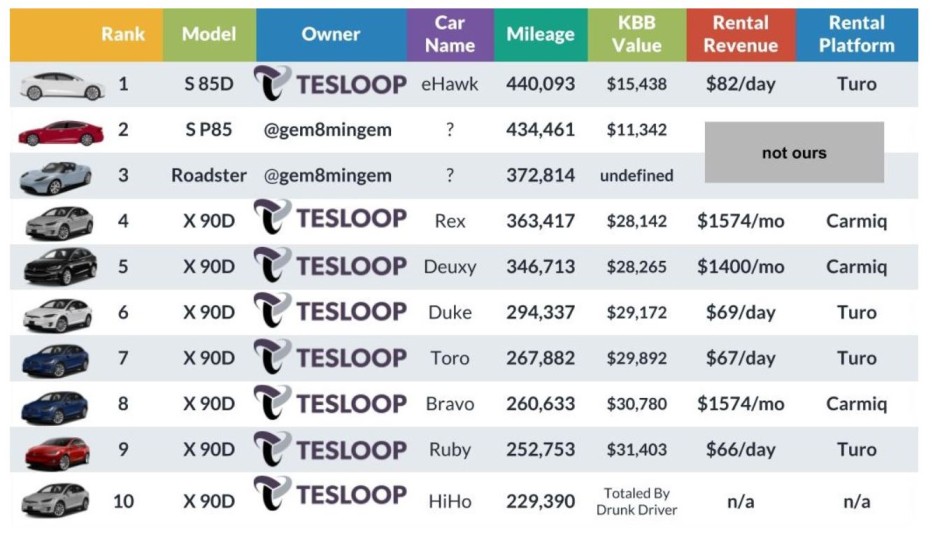Click the Roadster car image in rank 3
933x547 pixels.
[57, 177]
